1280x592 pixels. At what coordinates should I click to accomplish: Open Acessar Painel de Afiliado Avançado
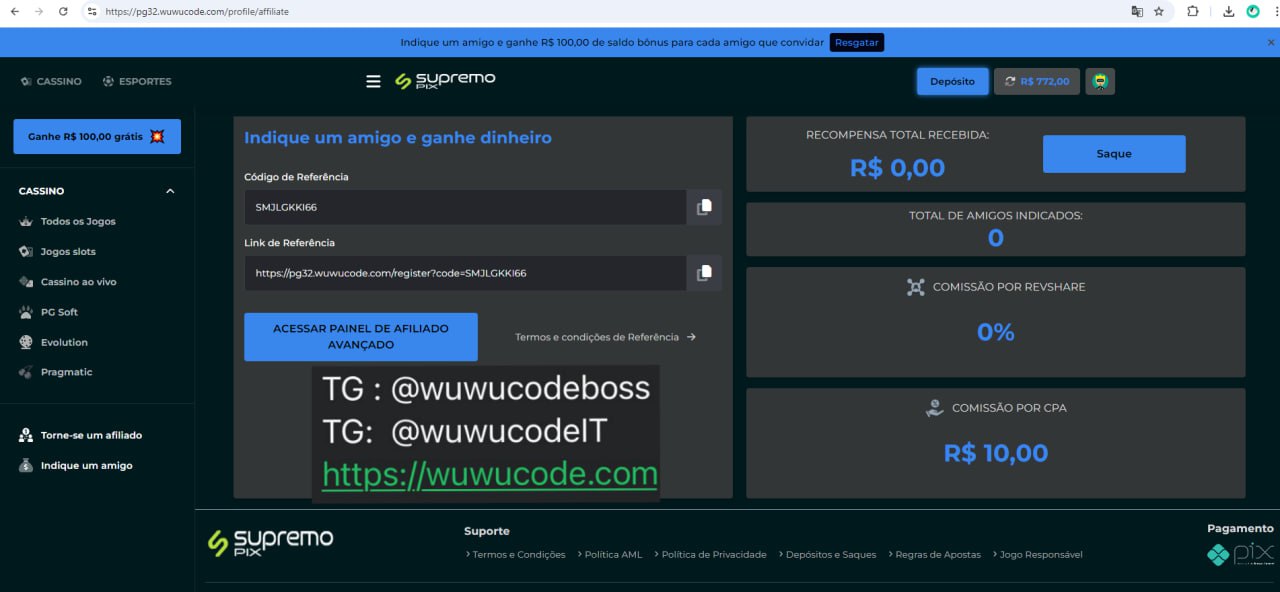[360, 337]
